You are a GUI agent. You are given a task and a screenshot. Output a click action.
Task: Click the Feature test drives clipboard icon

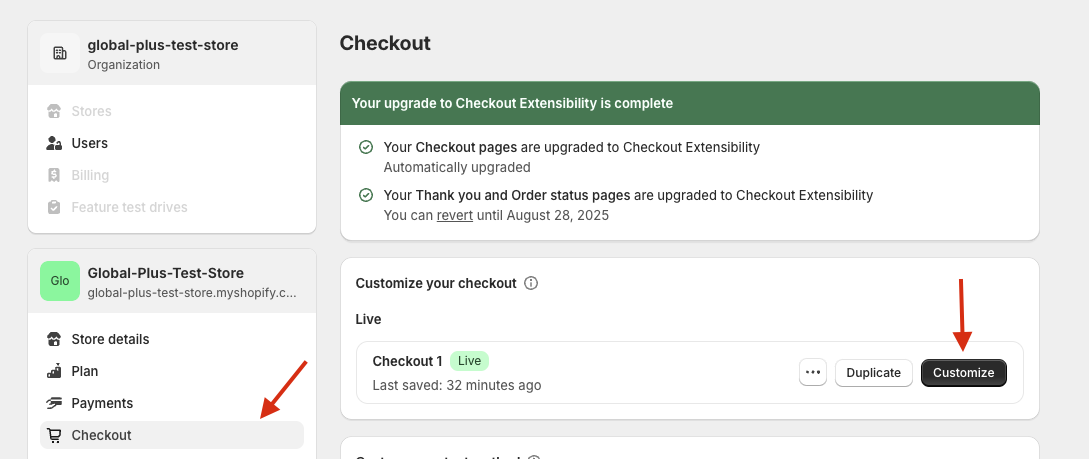click(53, 207)
